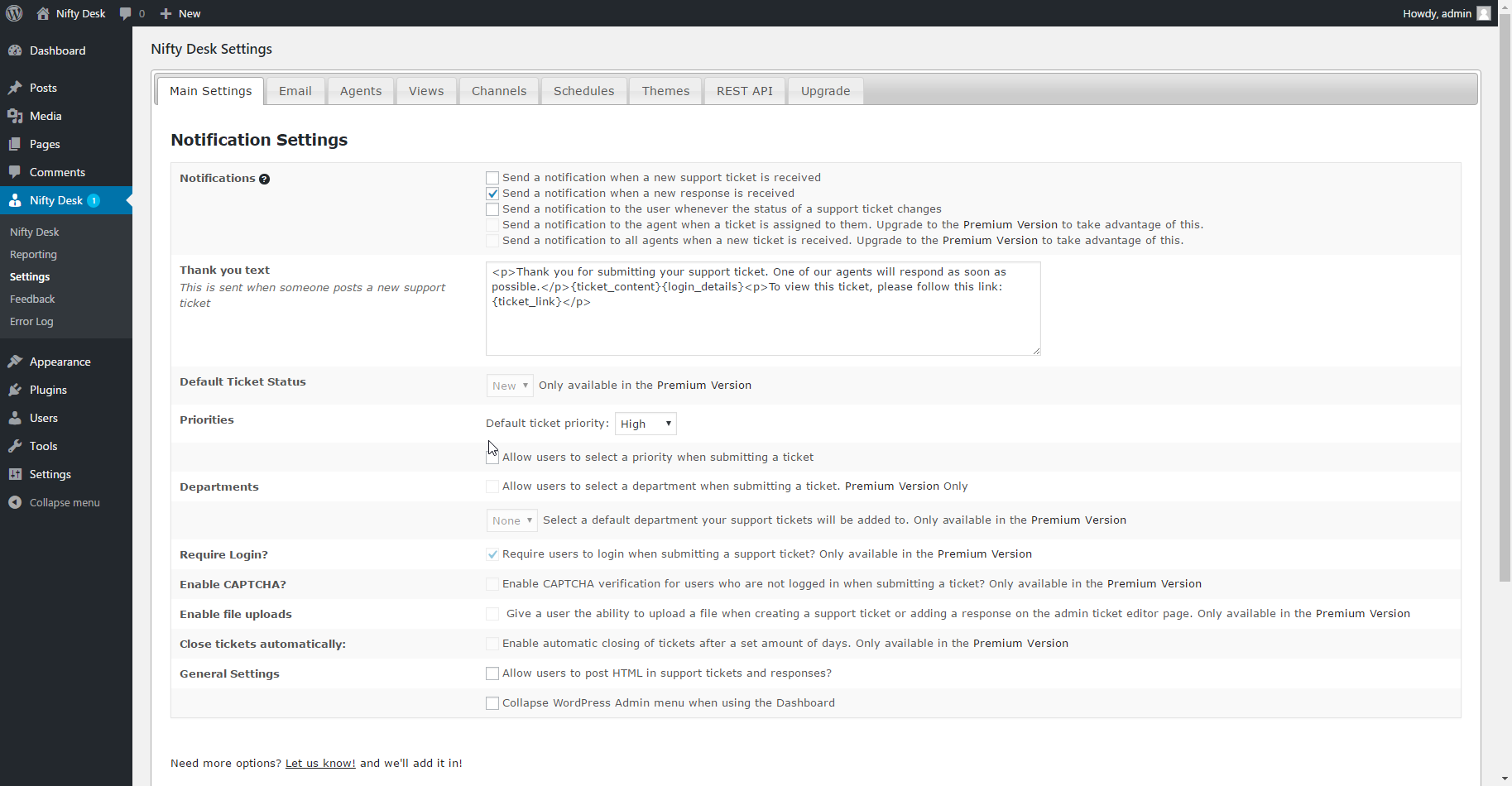Click the Users icon in sidebar
1512x786 pixels.
click(x=15, y=418)
